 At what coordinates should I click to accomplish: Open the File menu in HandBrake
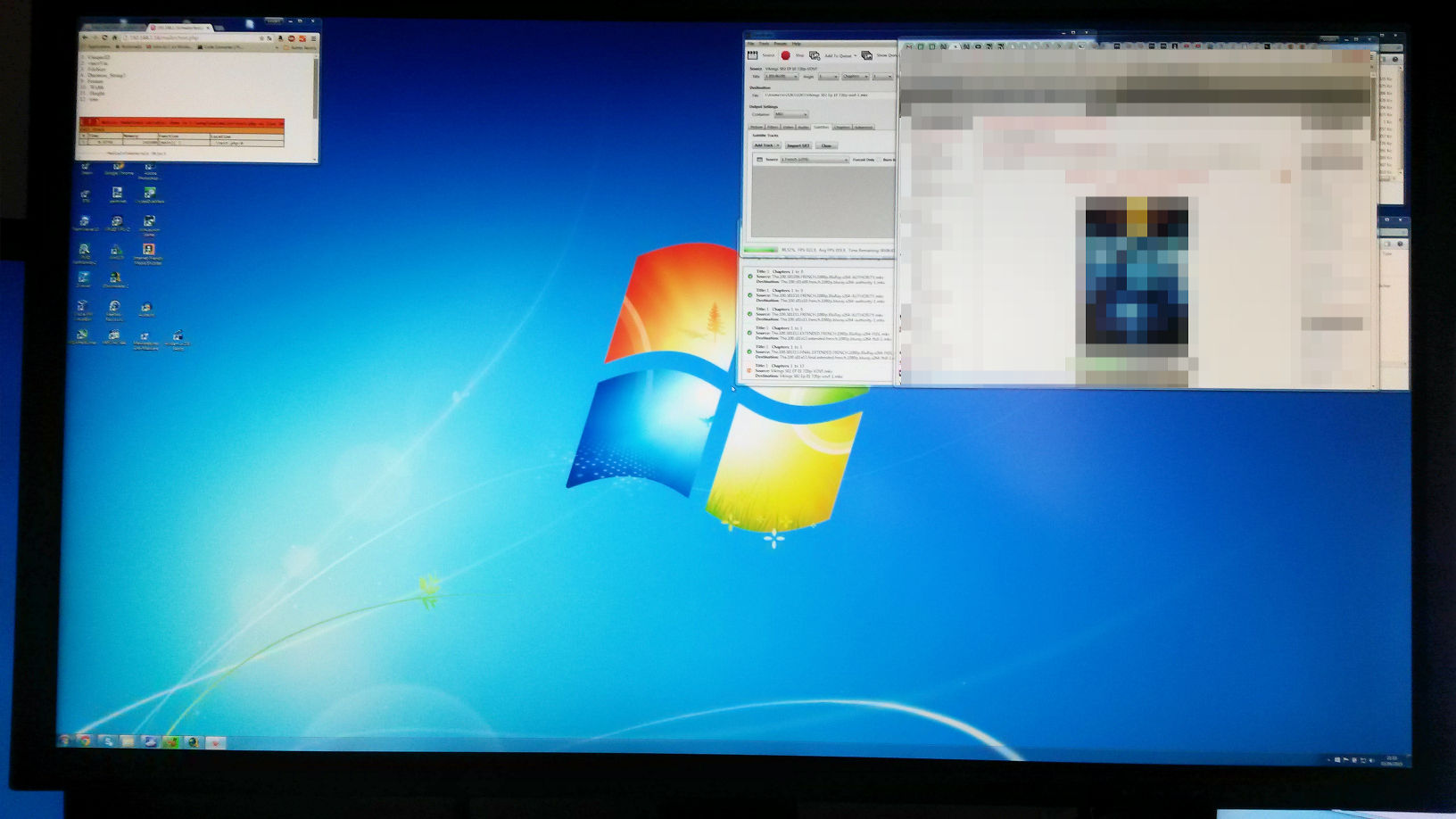pyautogui.click(x=750, y=44)
